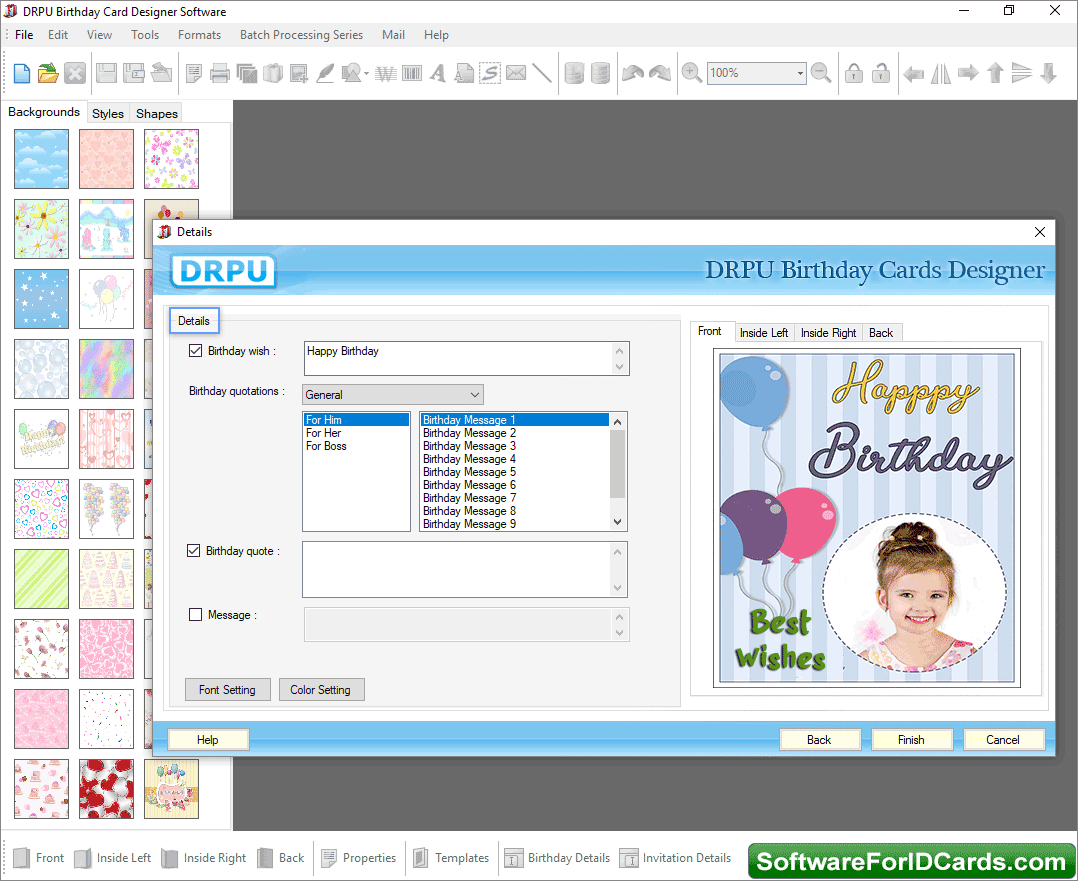Click the Color Setting button
This screenshot has height=881, width=1078.
(320, 690)
